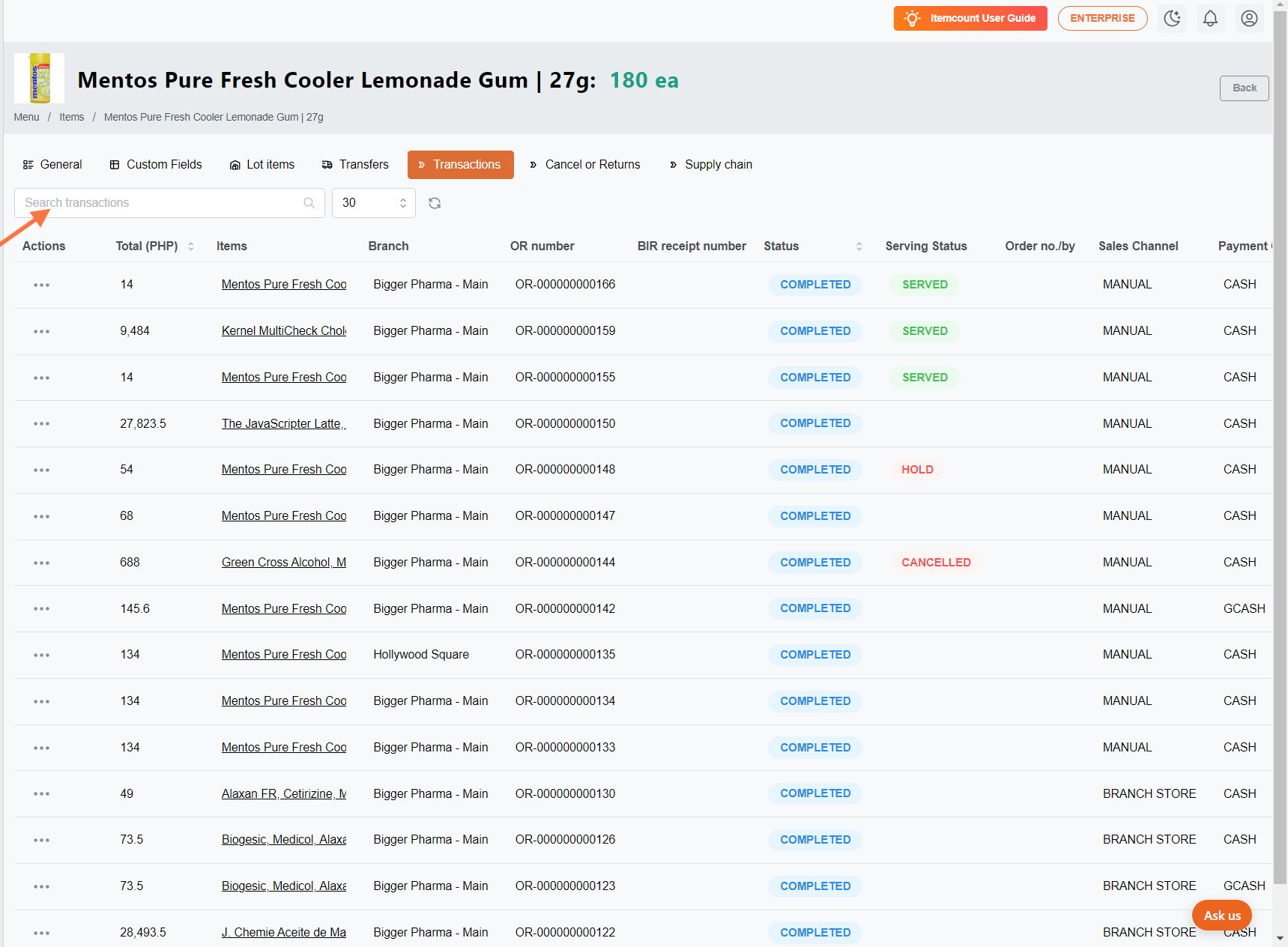Switch to the General tab
This screenshot has width=1288, height=947.
52,165
